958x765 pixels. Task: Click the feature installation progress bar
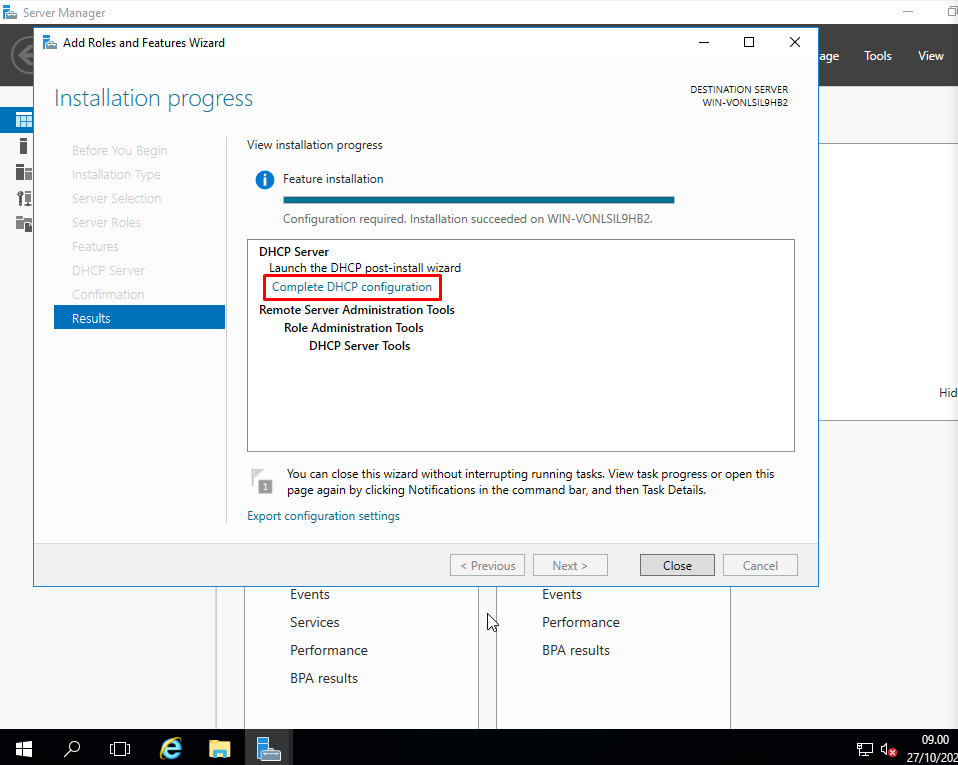pos(478,200)
